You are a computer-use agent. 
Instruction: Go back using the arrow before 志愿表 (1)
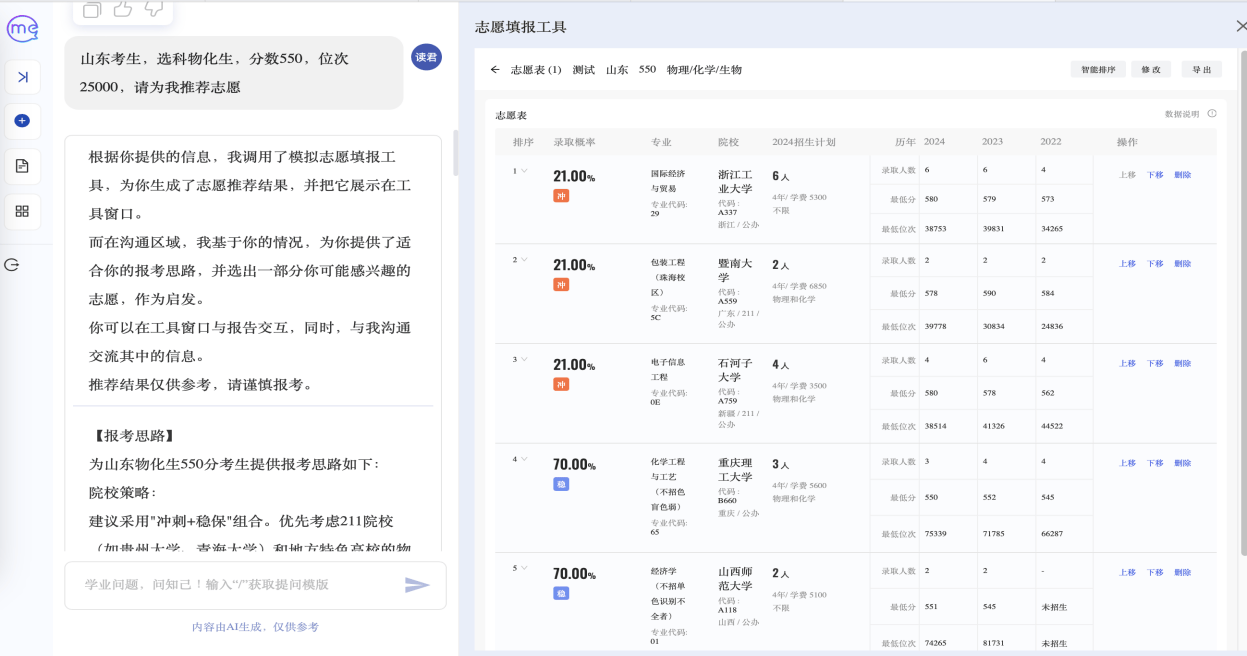pyautogui.click(x=495, y=70)
